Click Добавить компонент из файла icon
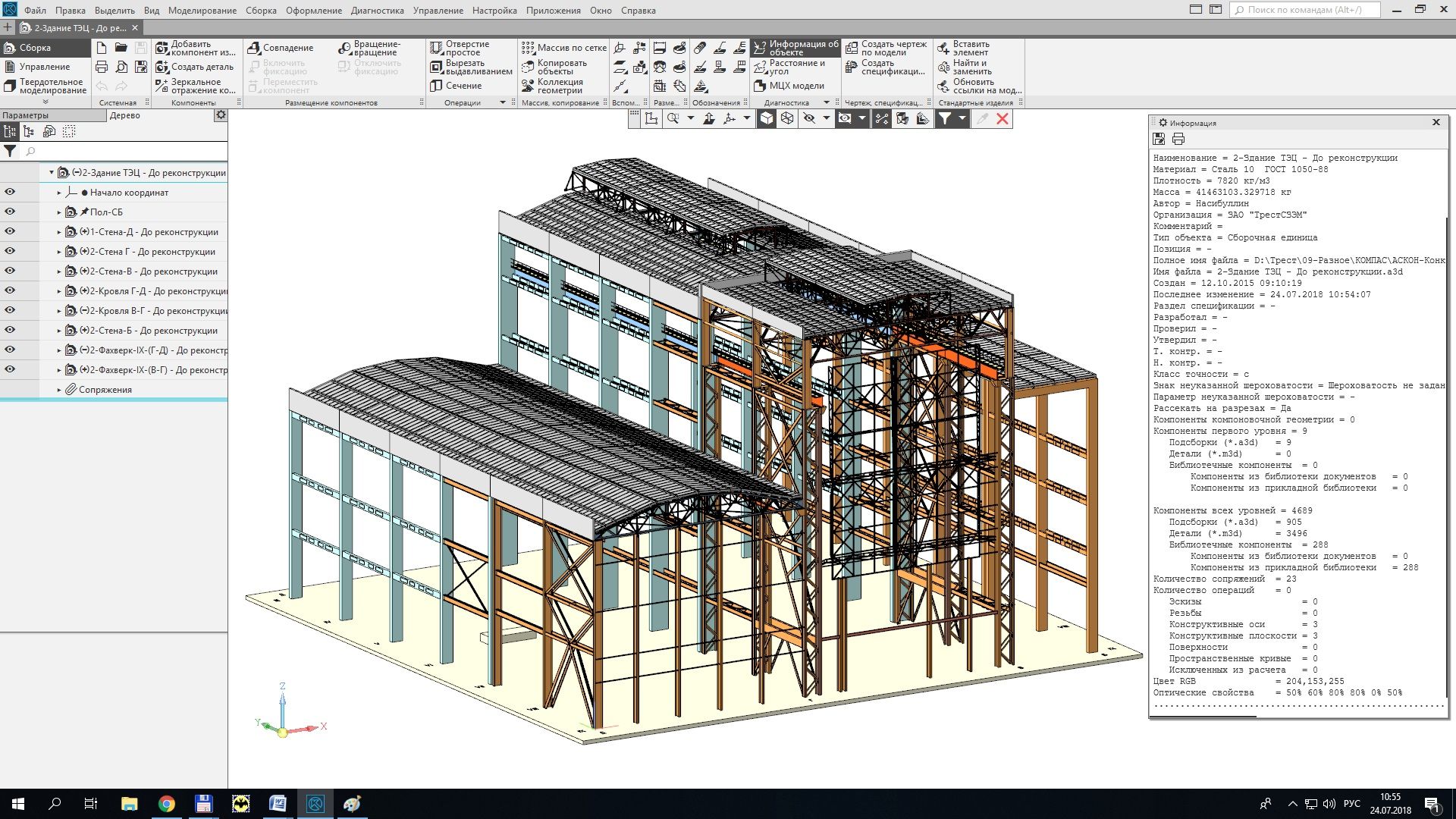Viewport: 1456px width, 819px height. coord(162,48)
